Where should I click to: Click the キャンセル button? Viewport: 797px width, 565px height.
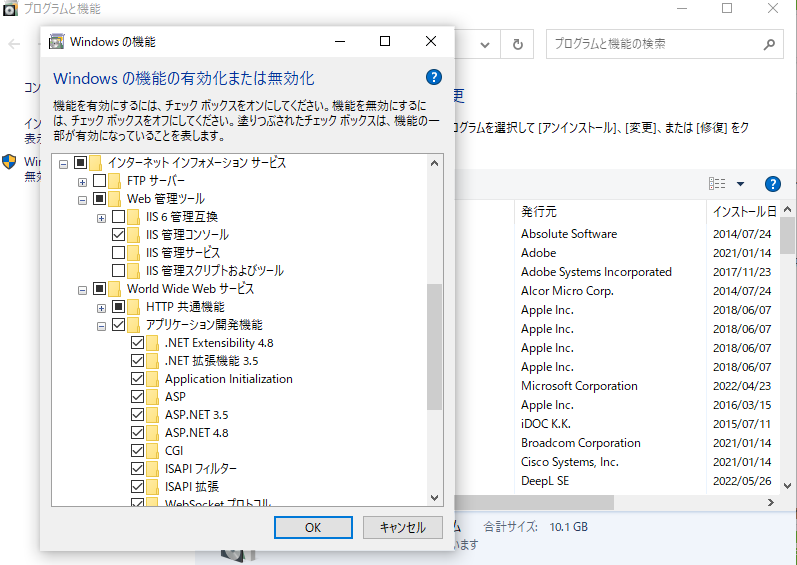click(403, 527)
